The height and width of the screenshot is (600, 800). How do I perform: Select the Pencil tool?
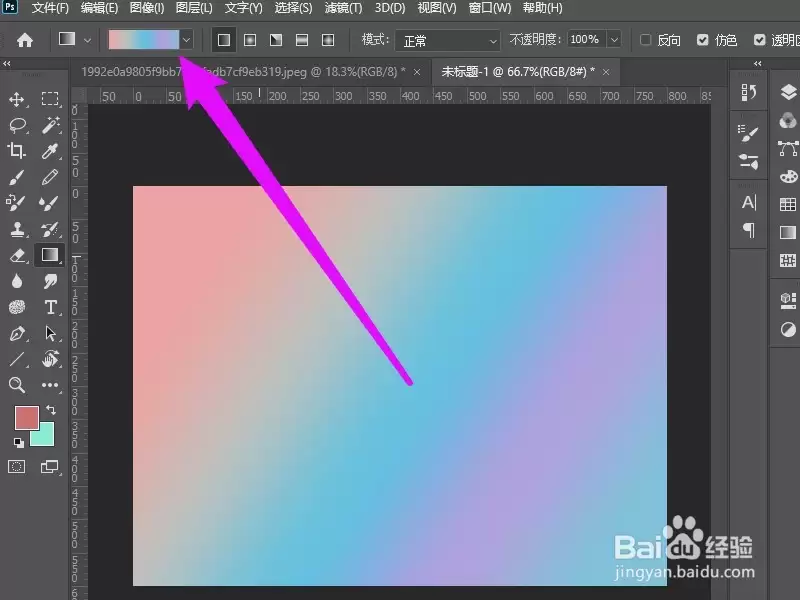coord(49,177)
